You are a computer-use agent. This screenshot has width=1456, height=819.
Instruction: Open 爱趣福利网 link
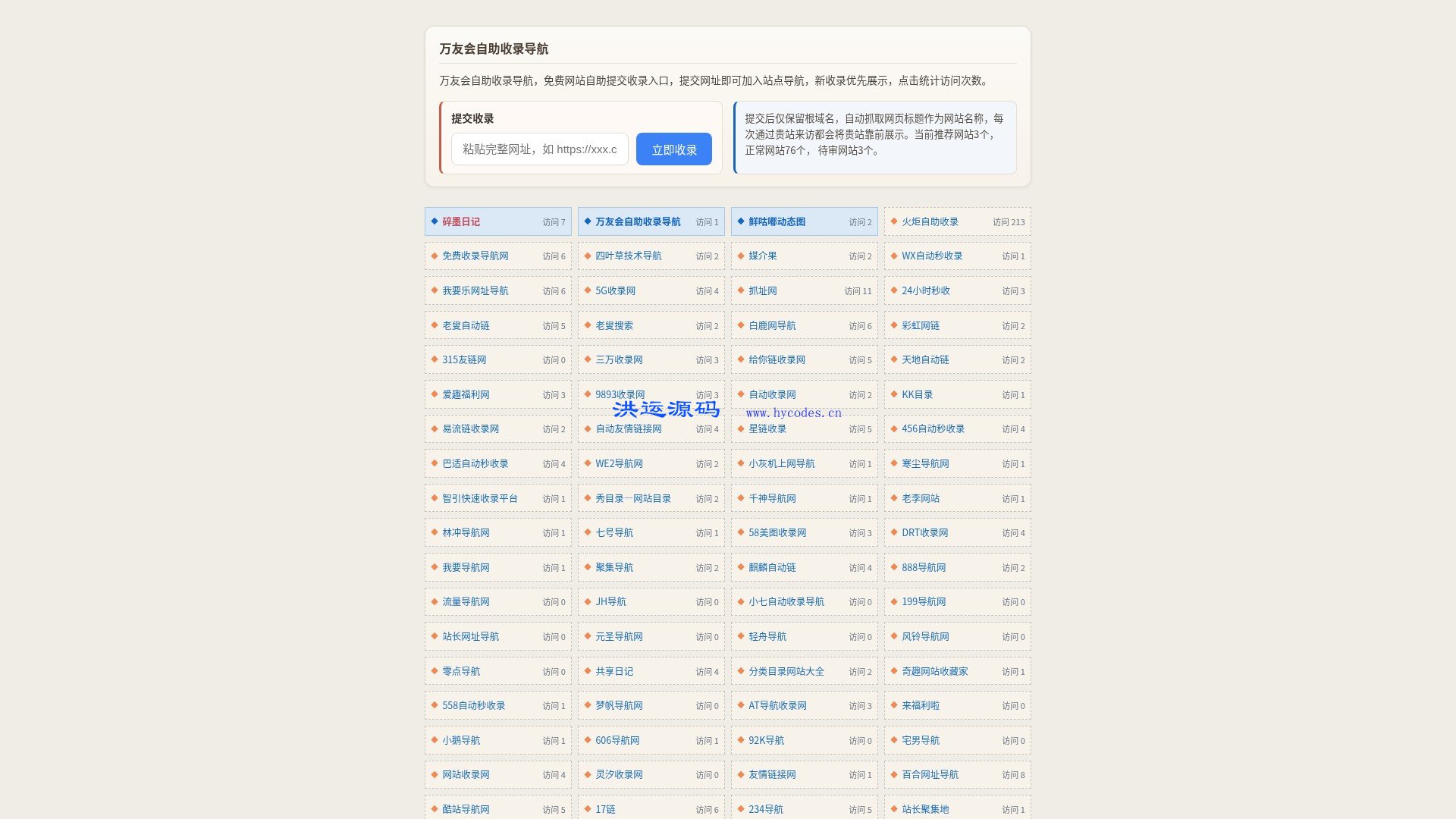pyautogui.click(x=466, y=394)
